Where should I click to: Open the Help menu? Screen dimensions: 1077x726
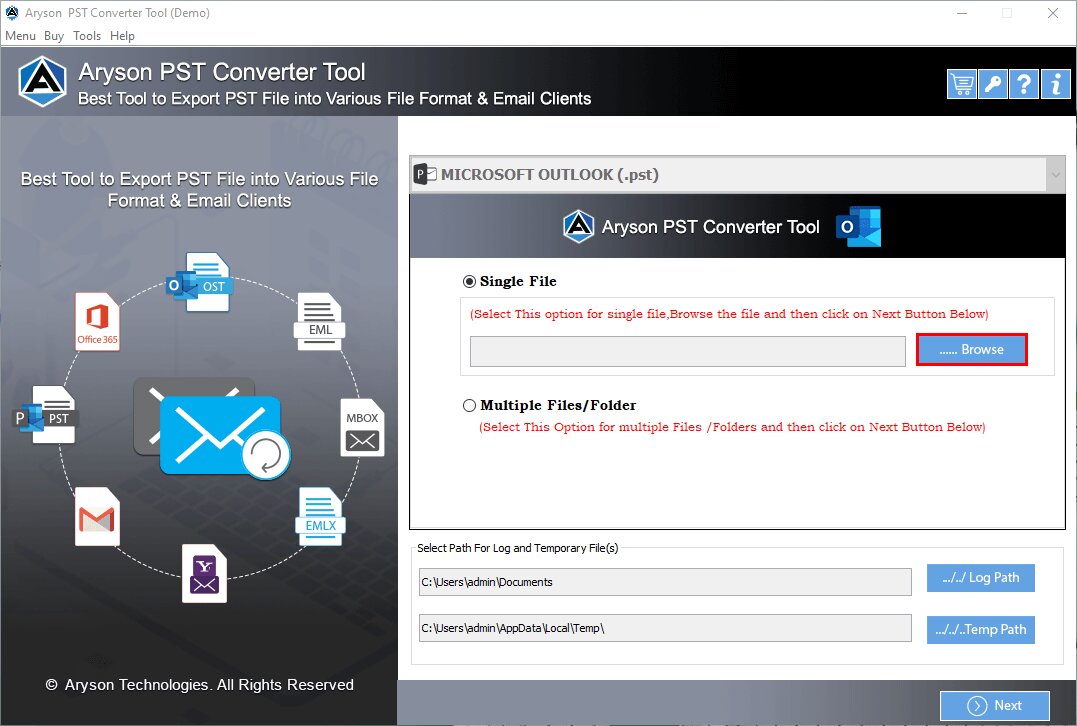coord(122,36)
